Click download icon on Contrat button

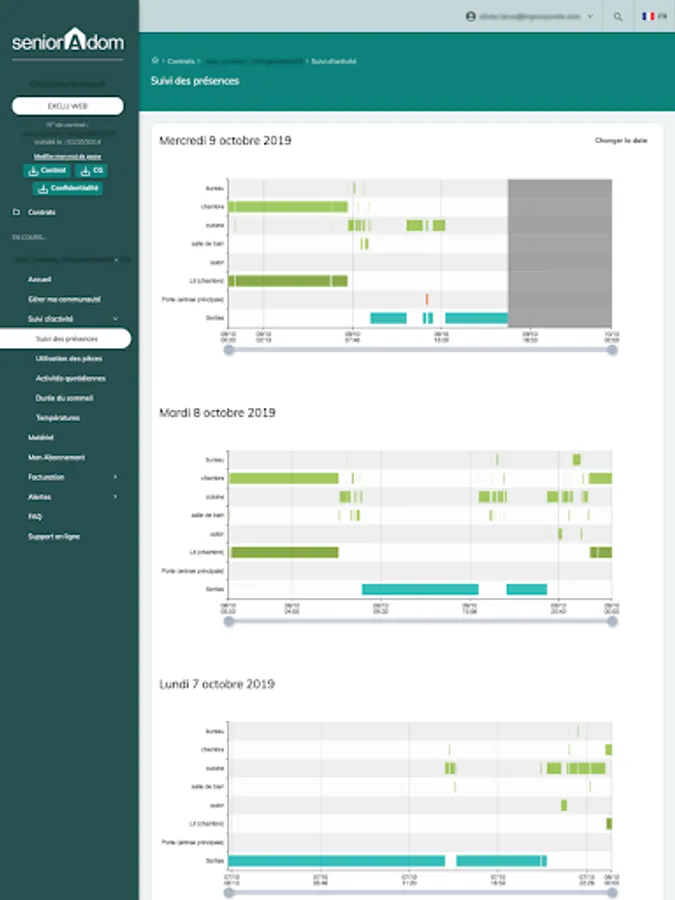pyautogui.click(x=33, y=170)
